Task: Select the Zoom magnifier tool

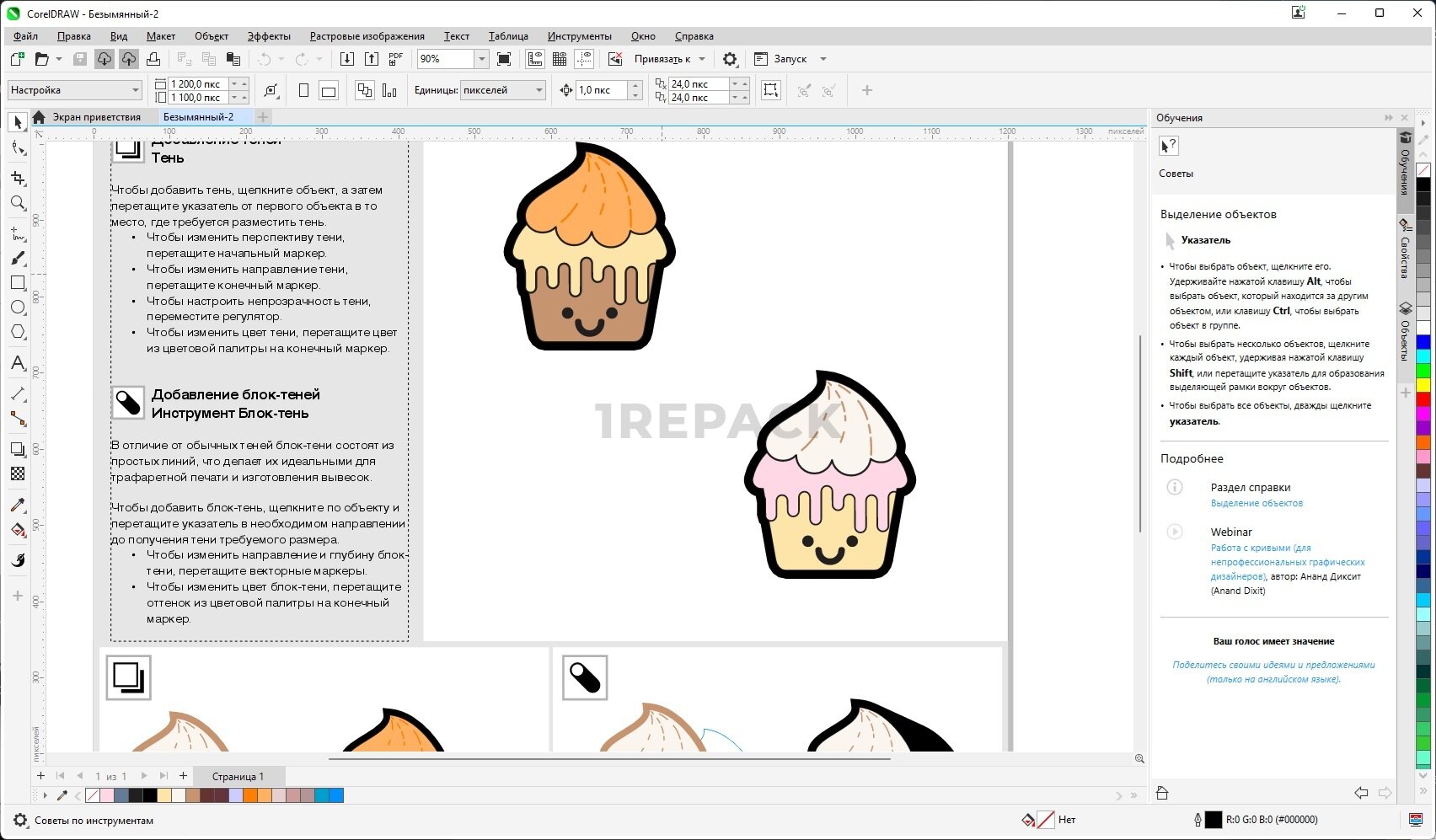Action: [18, 203]
